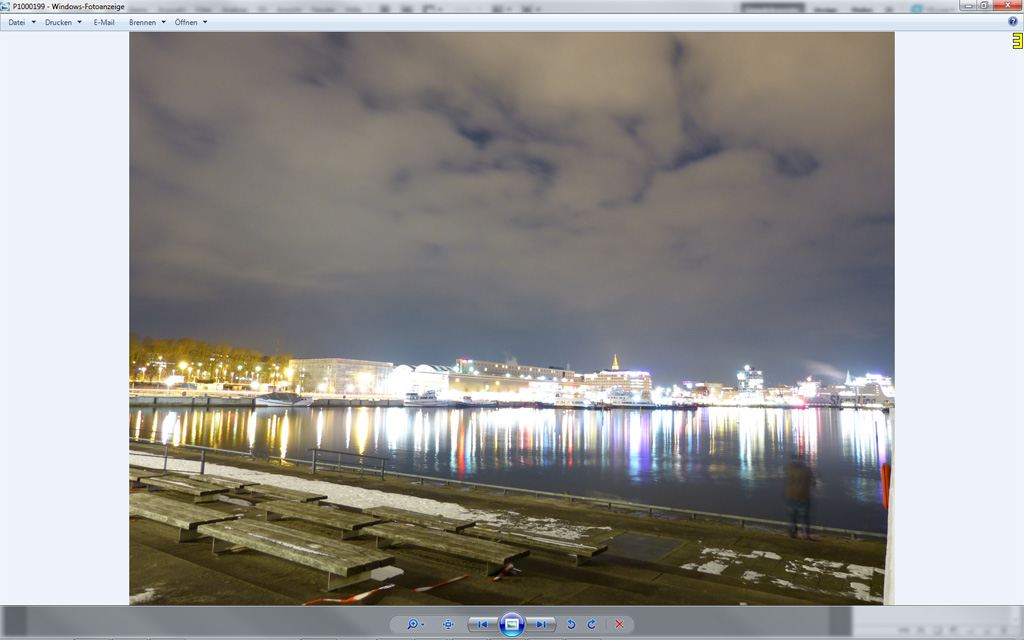The height and width of the screenshot is (640, 1024).
Task: Close the Windows-Fotoanzeige window
Action: tap(1005, 6)
